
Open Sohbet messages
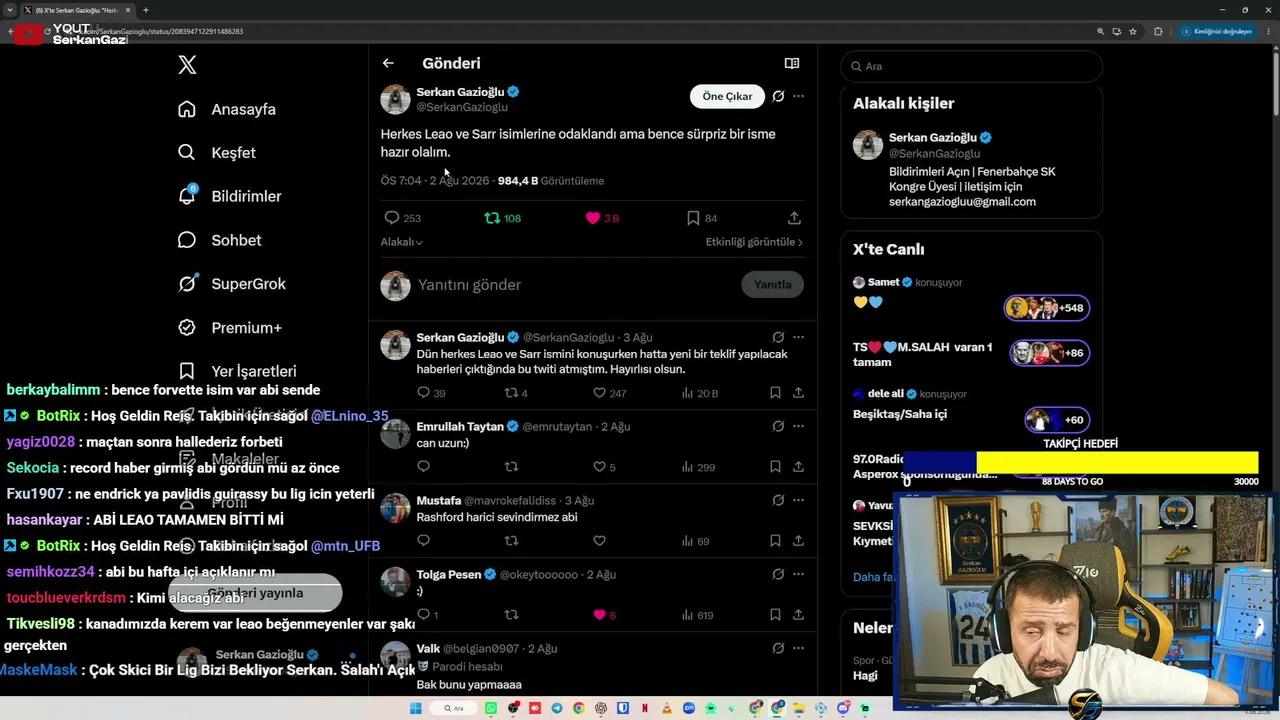click(219, 240)
